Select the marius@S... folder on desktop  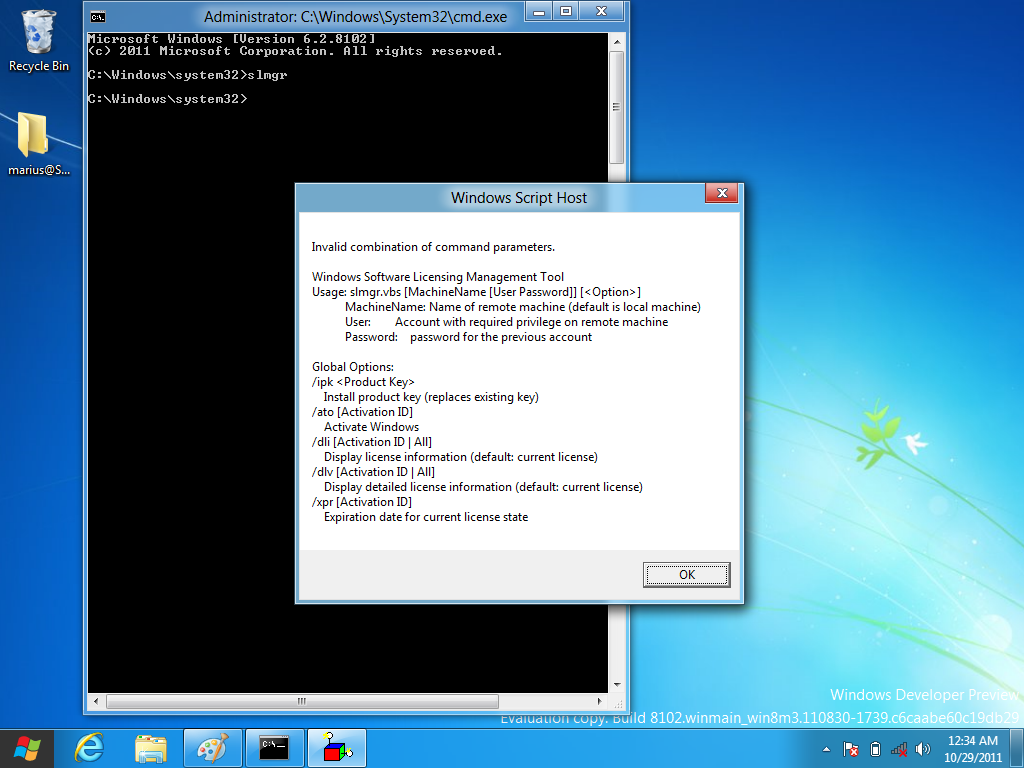click(x=39, y=144)
